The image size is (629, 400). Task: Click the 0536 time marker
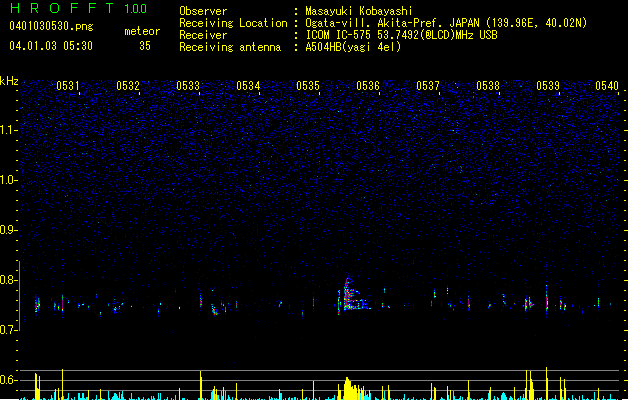click(x=368, y=86)
